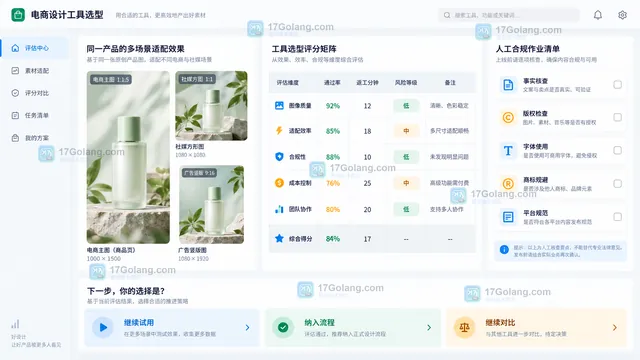The image size is (640, 360).
Task: Click the 合规性 shield icon
Action: pos(279,156)
